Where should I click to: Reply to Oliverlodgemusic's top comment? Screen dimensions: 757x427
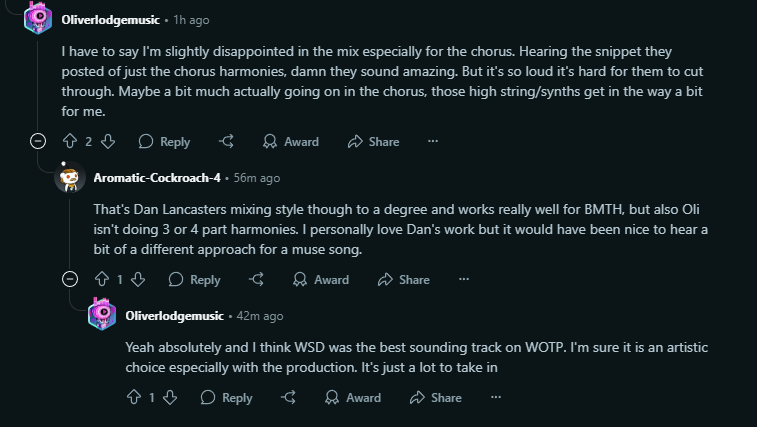click(x=165, y=142)
